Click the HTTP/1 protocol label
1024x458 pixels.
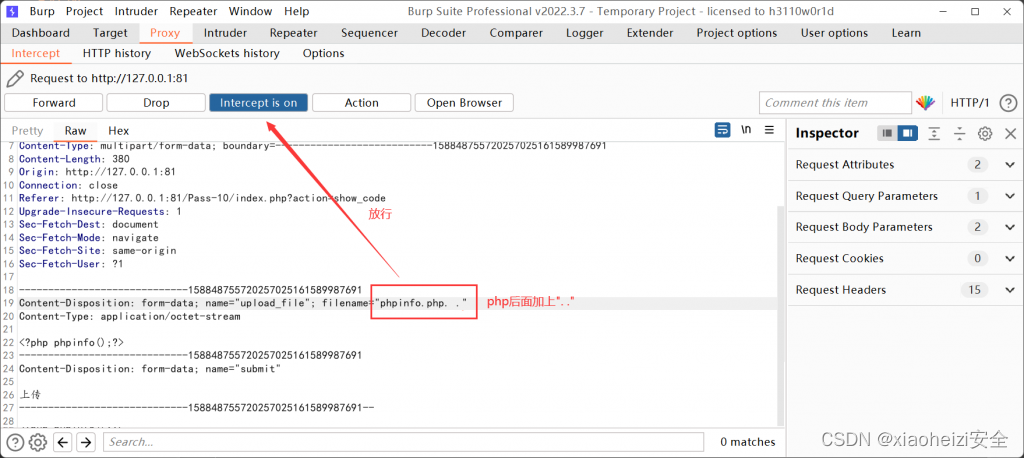click(x=970, y=103)
